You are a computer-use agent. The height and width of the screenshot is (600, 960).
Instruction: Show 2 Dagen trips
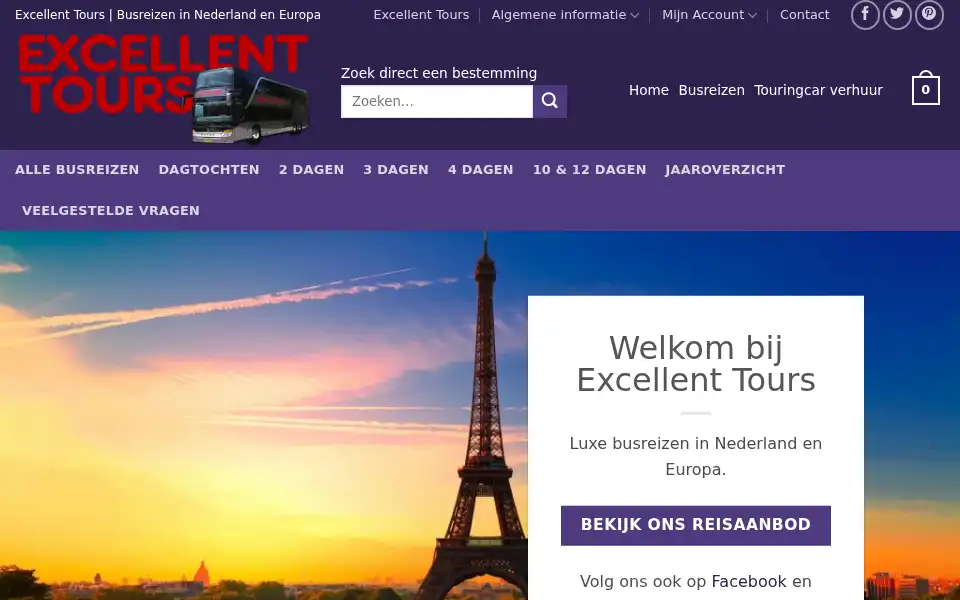coord(311,170)
